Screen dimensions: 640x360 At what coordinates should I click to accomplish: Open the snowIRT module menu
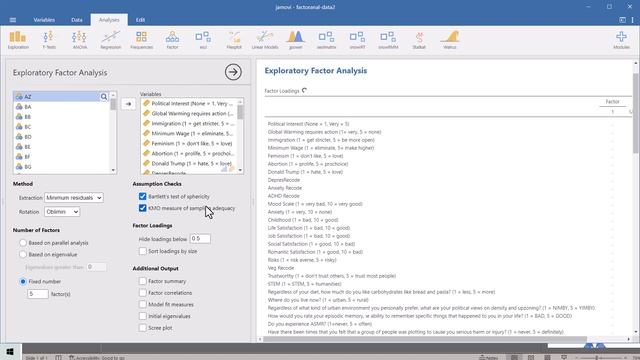tap(357, 40)
